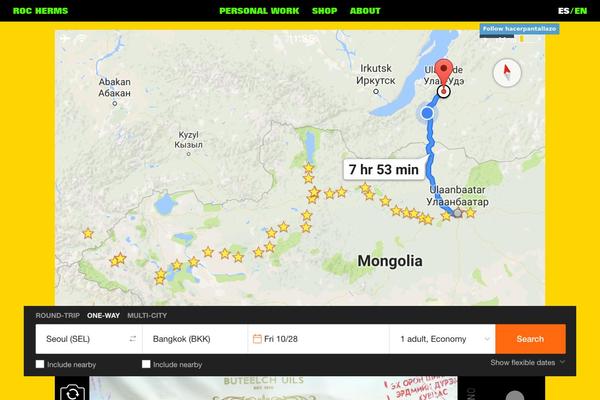Click the star just east of Ulaanbaatar

(x=471, y=212)
